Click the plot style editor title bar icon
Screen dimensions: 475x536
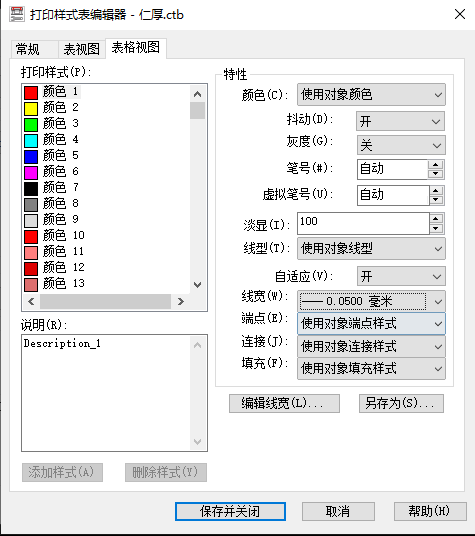click(17, 14)
